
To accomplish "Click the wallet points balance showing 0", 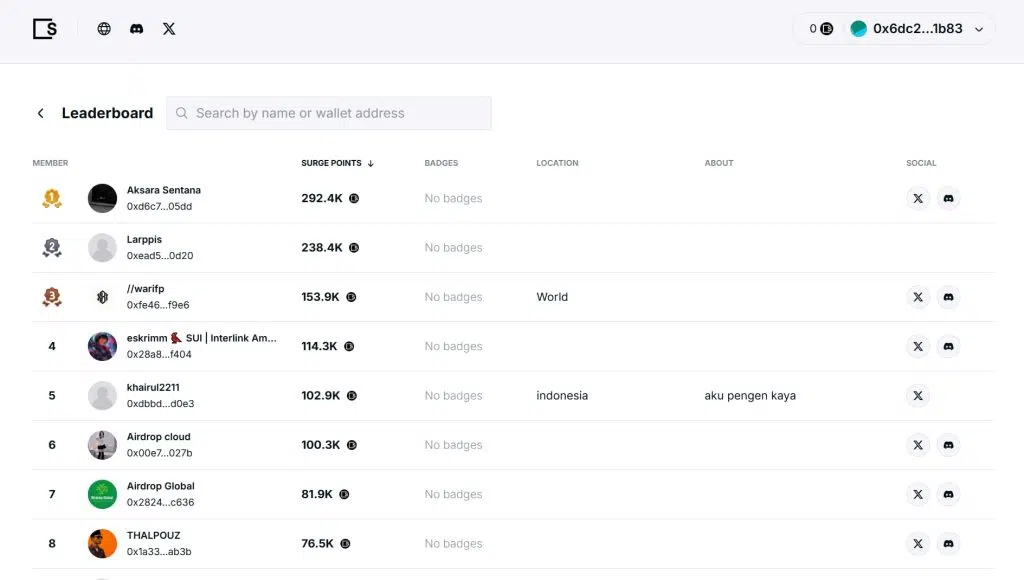I will click(821, 29).
